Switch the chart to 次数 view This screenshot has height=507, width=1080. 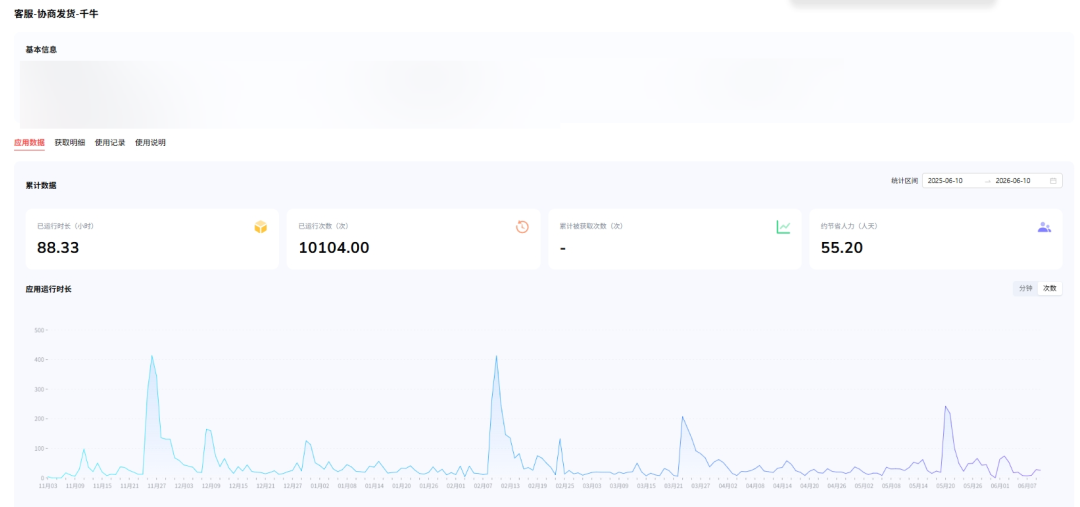1049,288
